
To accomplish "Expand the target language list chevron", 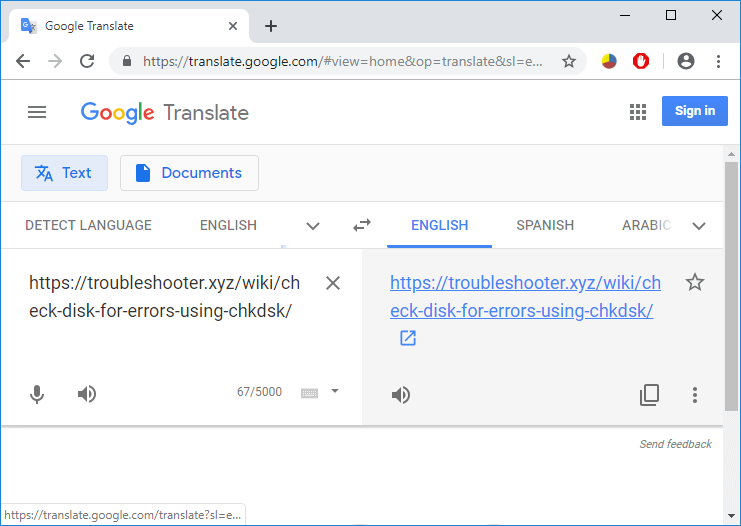I will click(699, 226).
